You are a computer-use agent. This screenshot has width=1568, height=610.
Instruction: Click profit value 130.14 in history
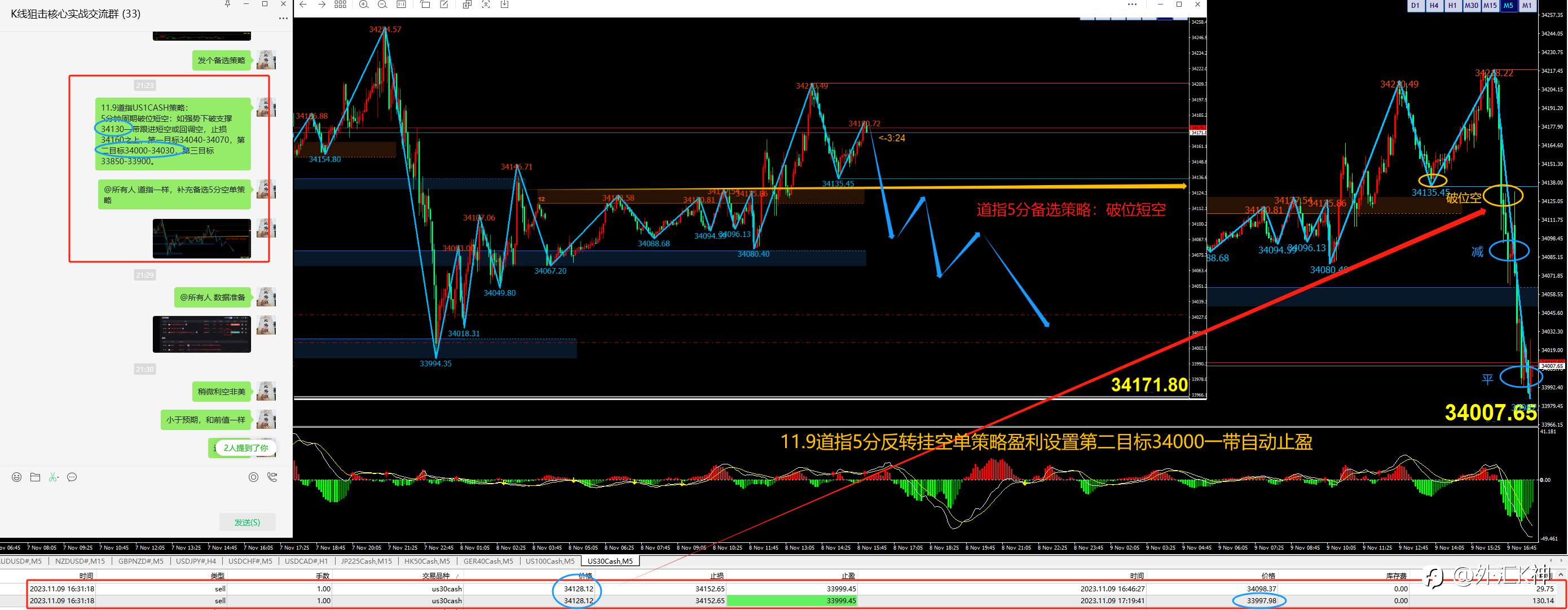coord(1545,601)
